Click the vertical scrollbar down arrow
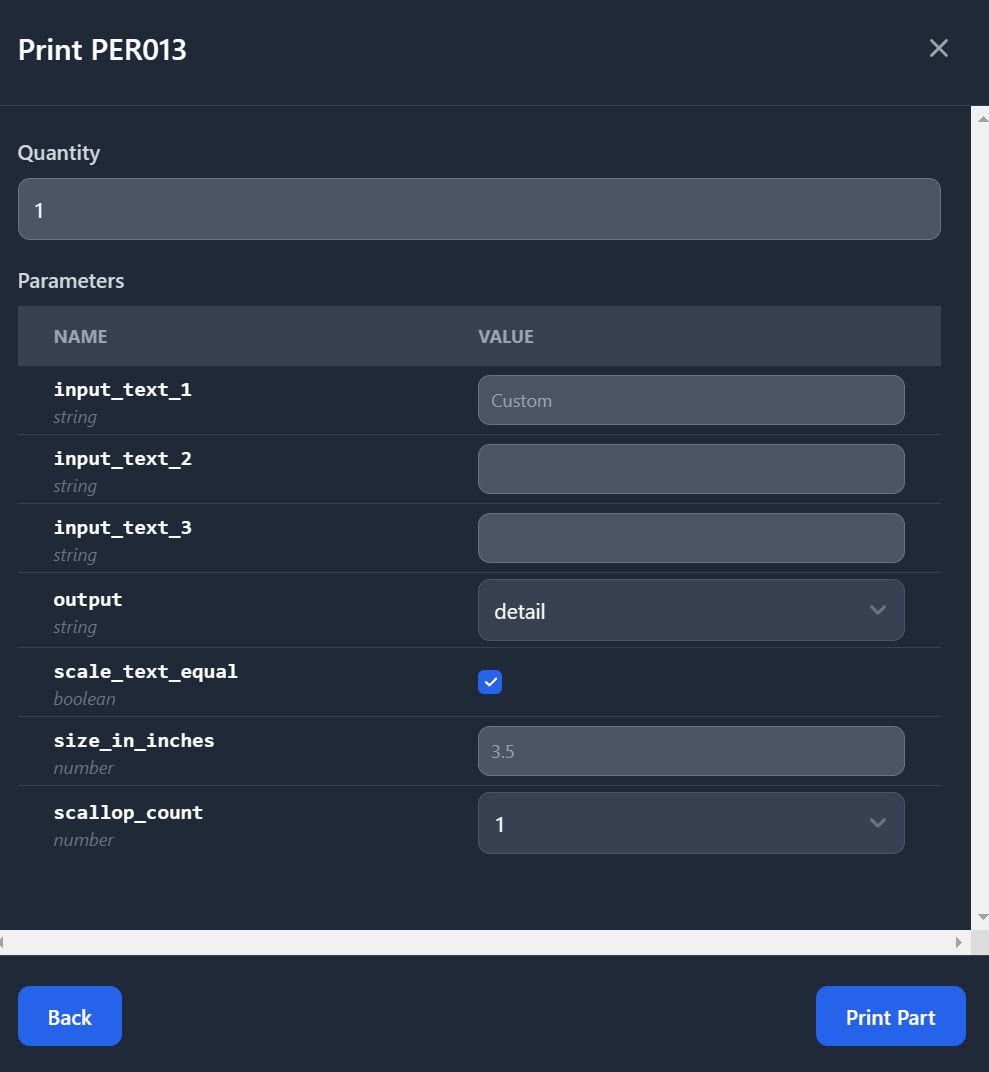Viewport: 989px width, 1072px height. [982, 917]
